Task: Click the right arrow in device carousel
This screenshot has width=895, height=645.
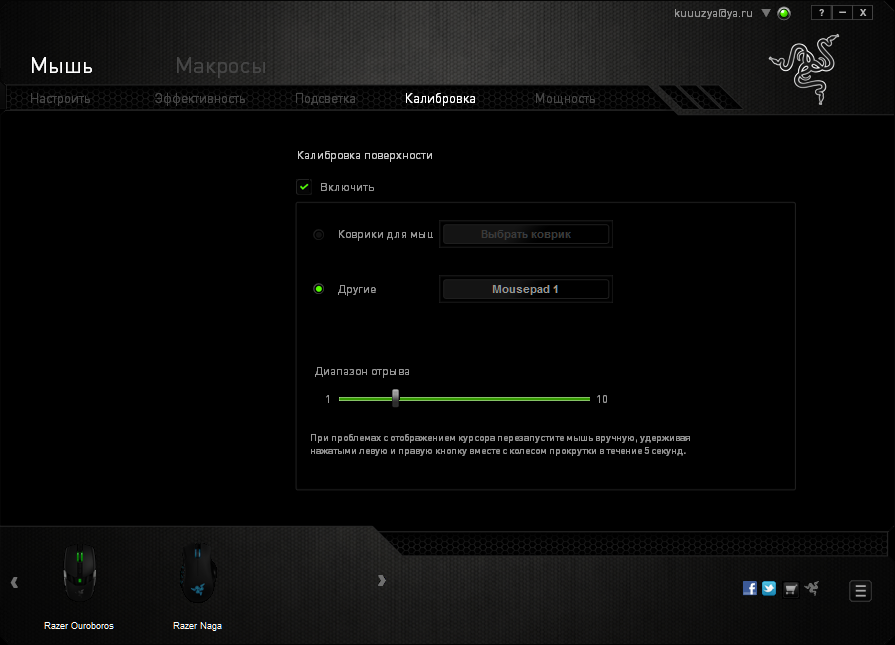Action: pos(382,580)
